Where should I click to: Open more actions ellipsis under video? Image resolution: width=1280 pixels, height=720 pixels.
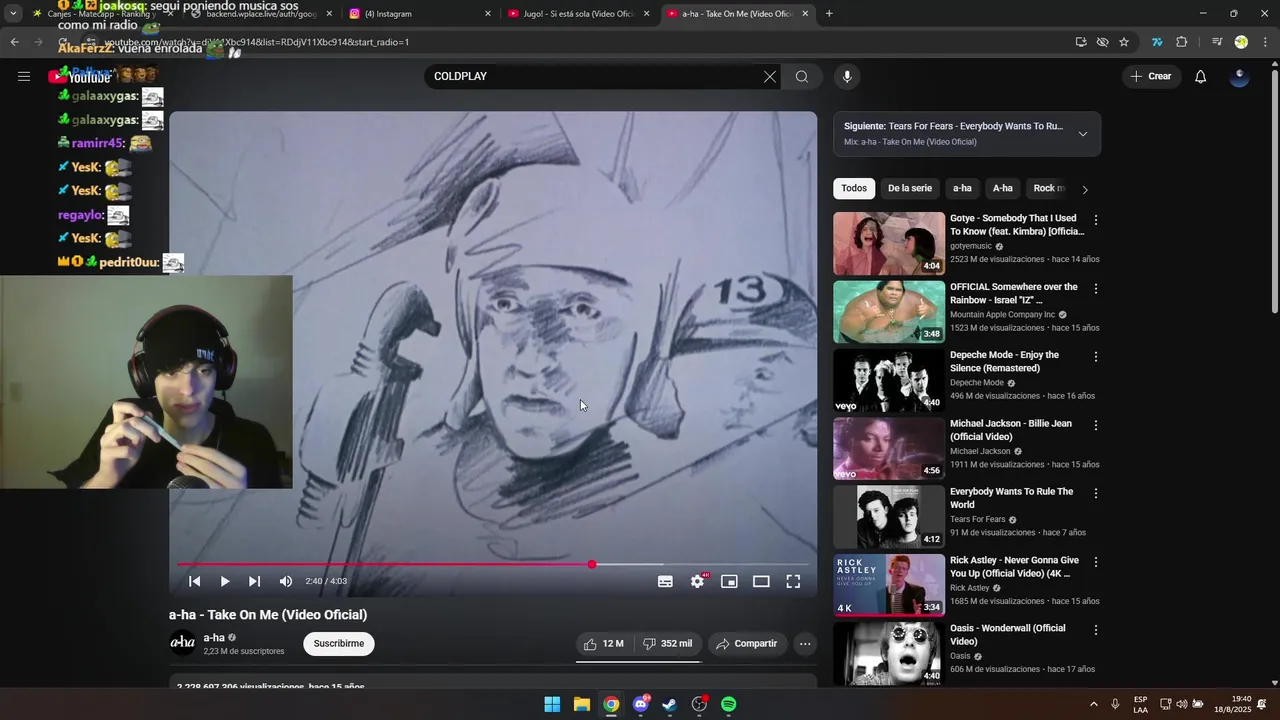click(x=805, y=644)
